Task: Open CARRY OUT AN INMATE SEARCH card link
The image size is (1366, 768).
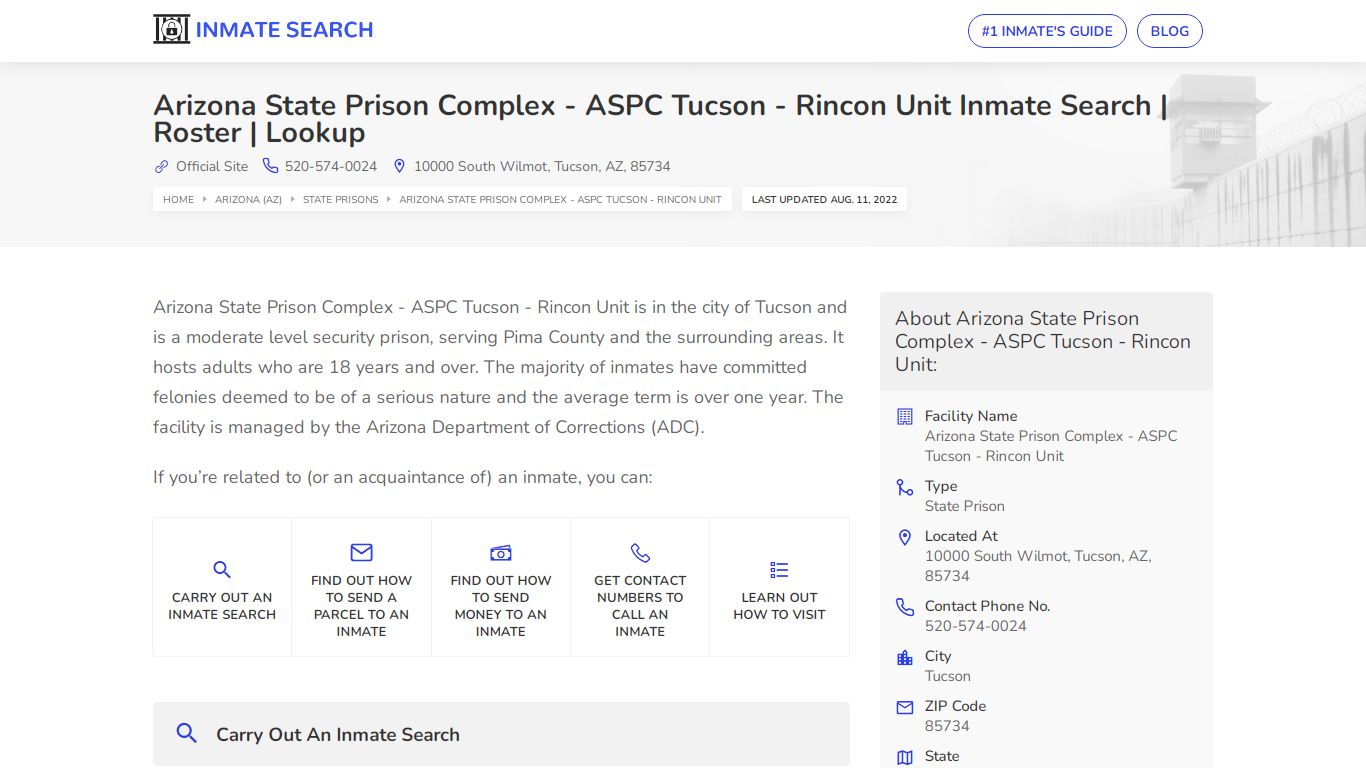Action: 222,606
